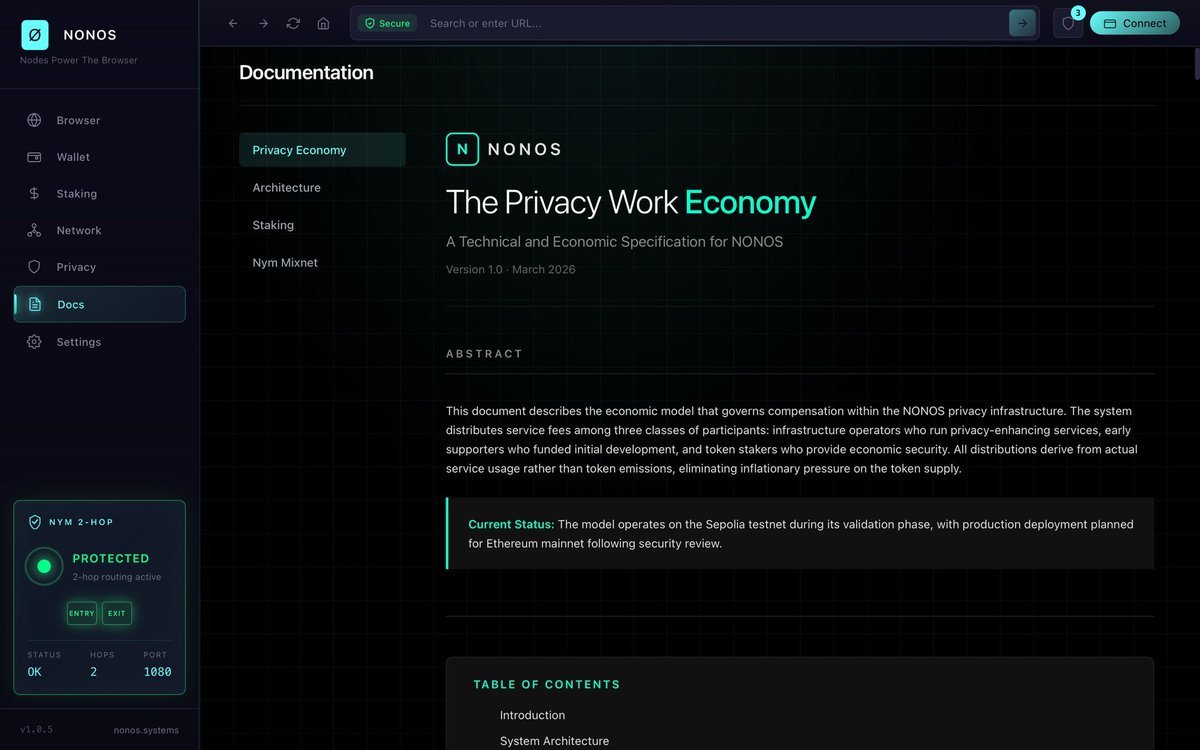Click the Connect wallet button

pyautogui.click(x=1135, y=23)
